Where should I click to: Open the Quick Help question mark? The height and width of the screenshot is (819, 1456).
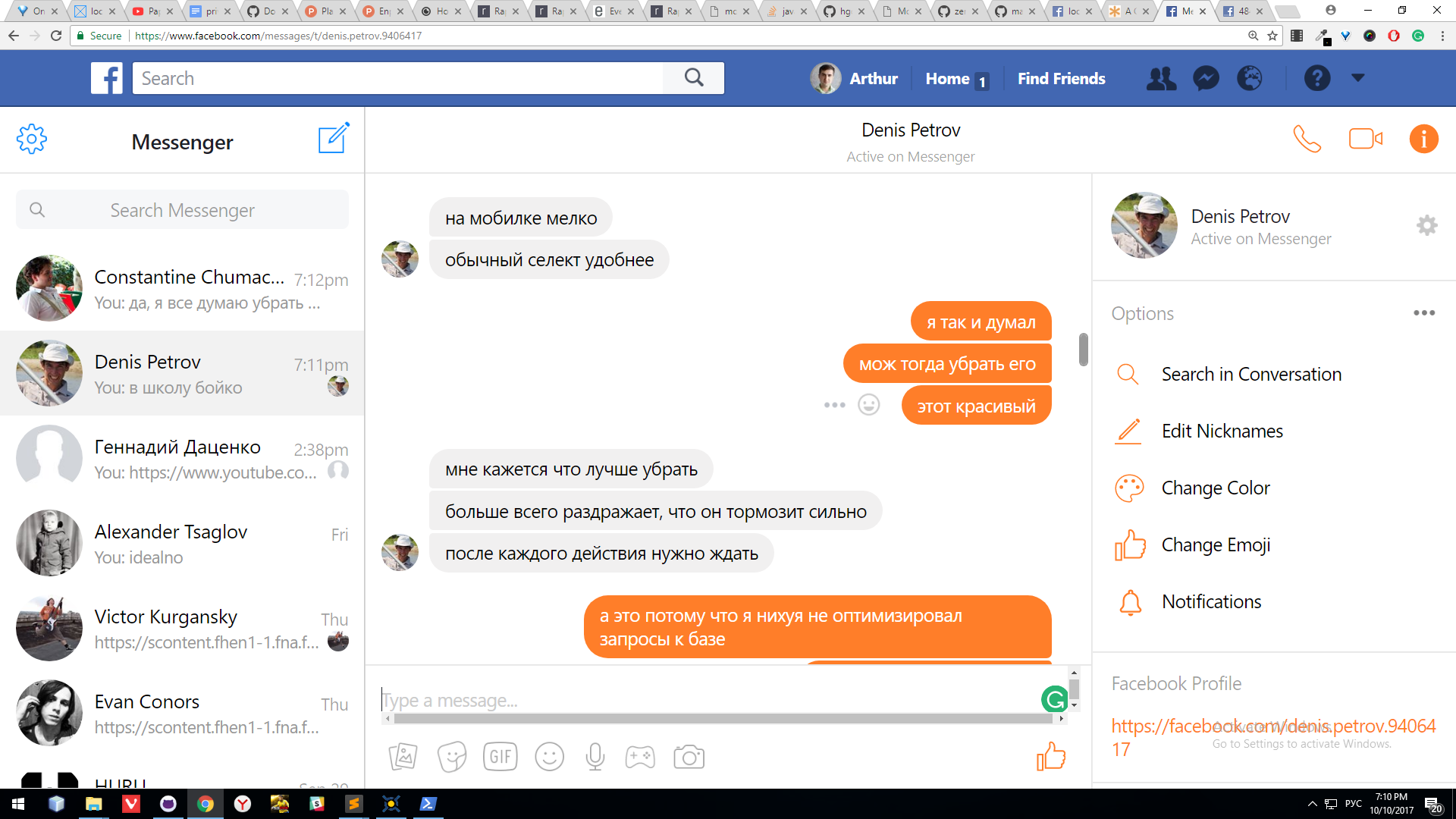tap(1317, 78)
